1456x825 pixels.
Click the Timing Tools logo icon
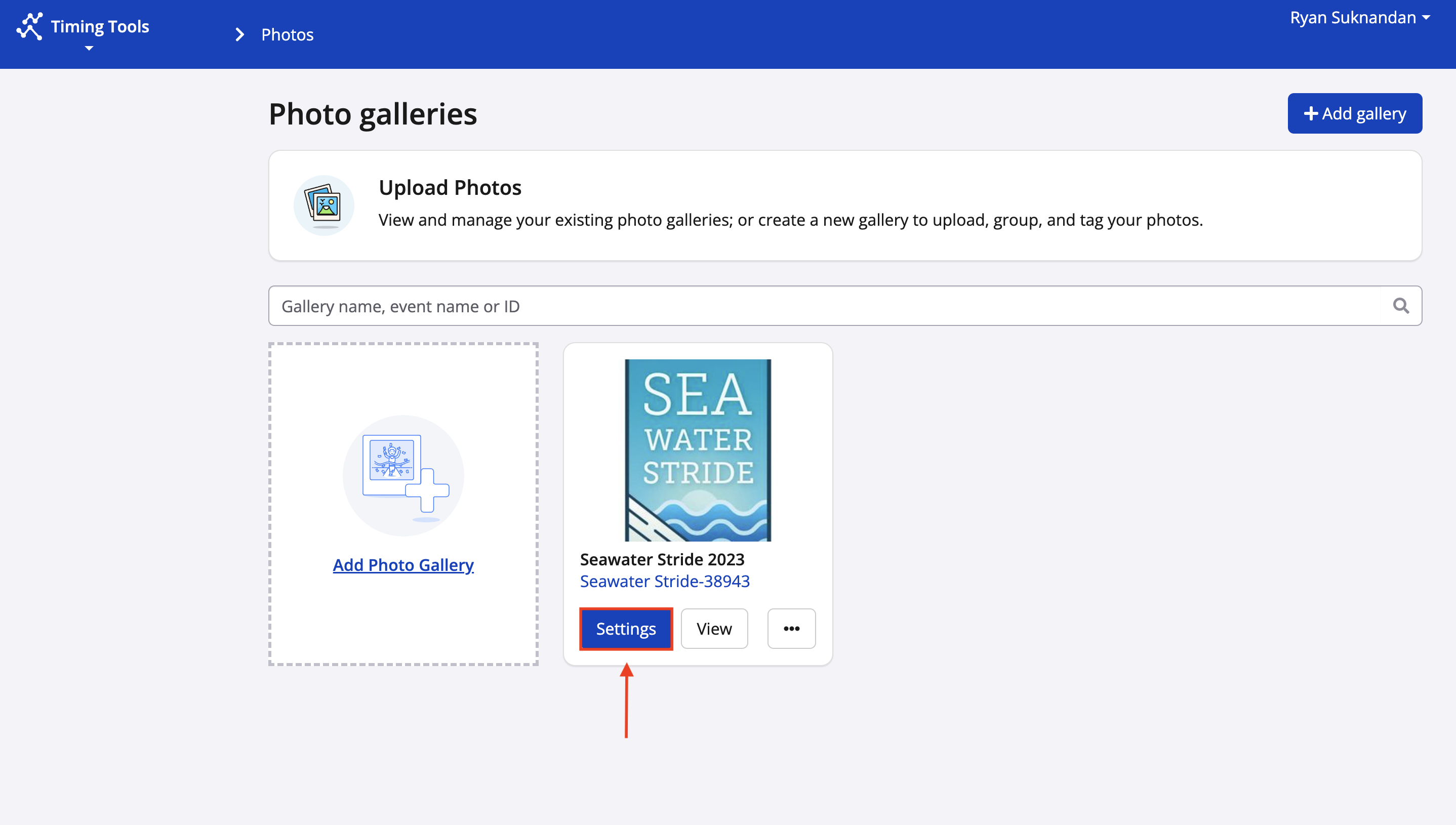tap(29, 27)
